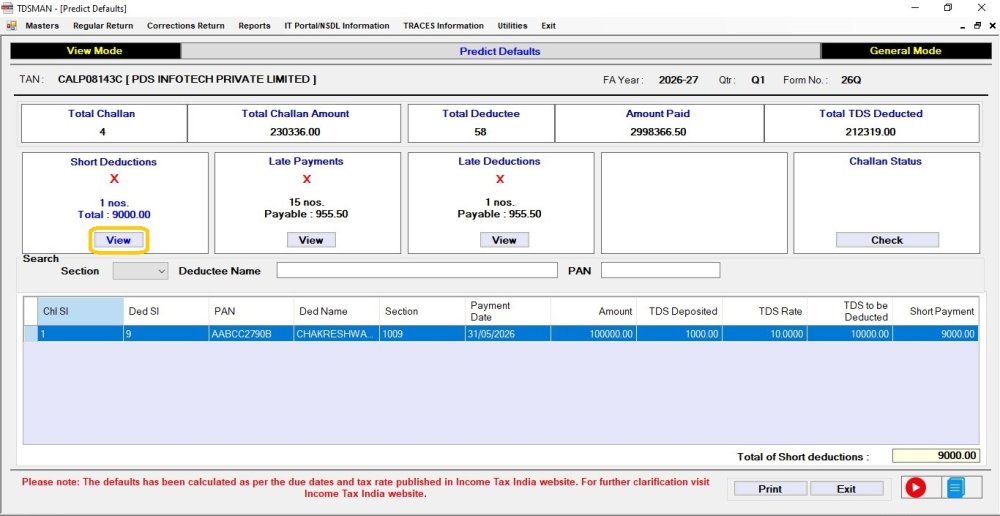View Late Payments details
1000x516 pixels.
(x=311, y=240)
